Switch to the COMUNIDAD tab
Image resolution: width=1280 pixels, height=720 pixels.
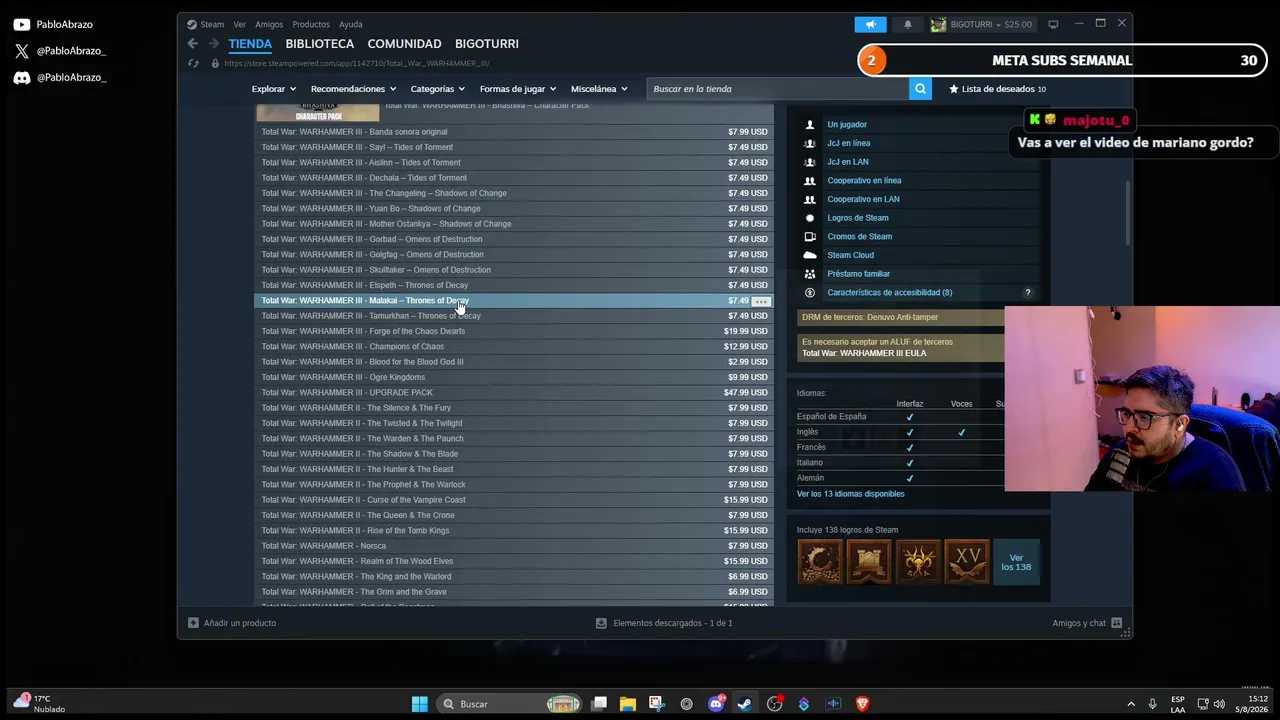(404, 44)
